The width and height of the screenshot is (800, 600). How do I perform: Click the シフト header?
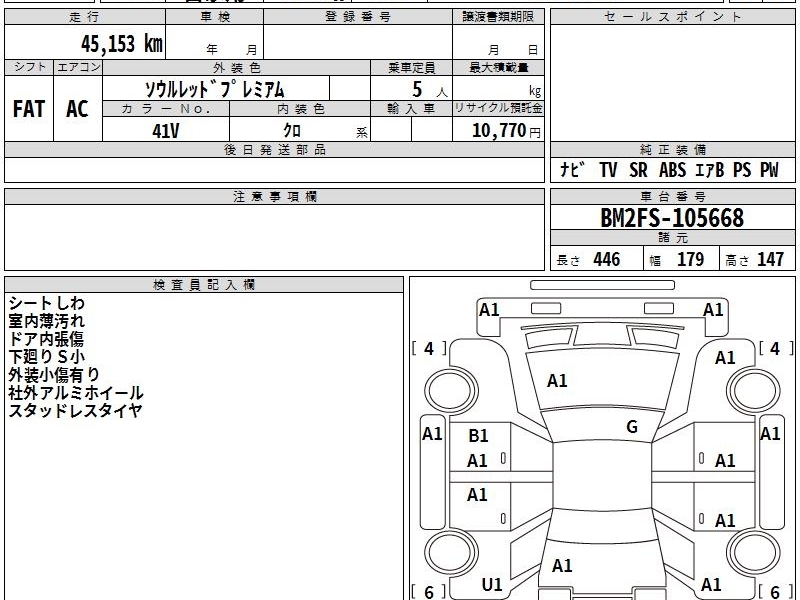coord(29,67)
